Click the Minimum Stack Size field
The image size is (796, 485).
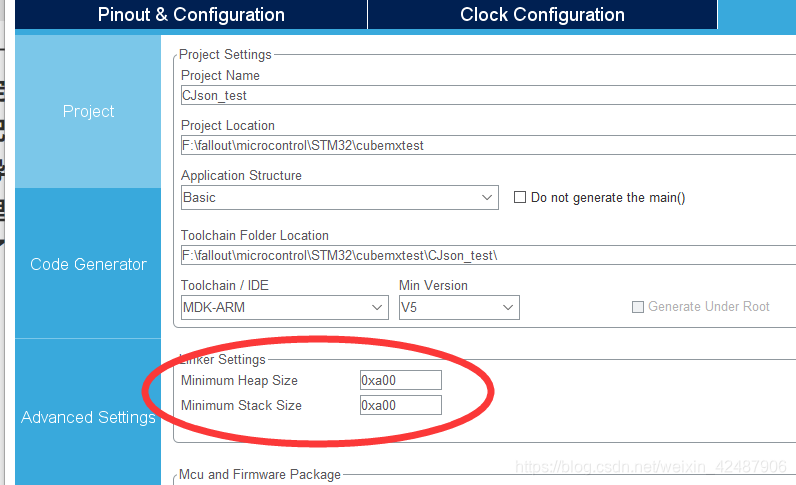click(401, 405)
